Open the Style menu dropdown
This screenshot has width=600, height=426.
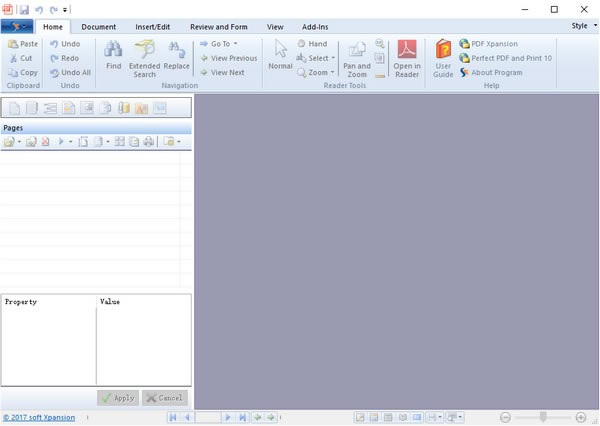(x=582, y=26)
